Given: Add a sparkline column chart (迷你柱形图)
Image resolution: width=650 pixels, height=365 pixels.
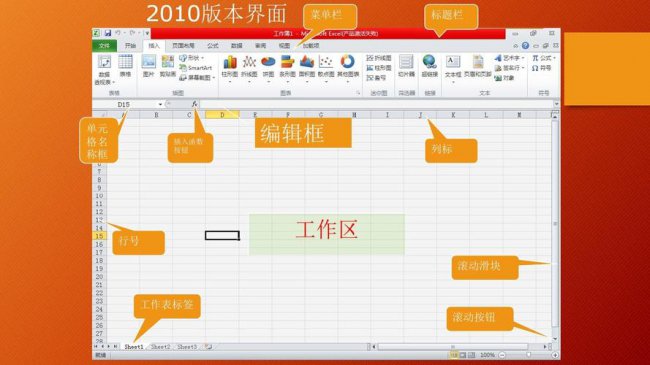Looking at the screenshot, I should coord(379,68).
